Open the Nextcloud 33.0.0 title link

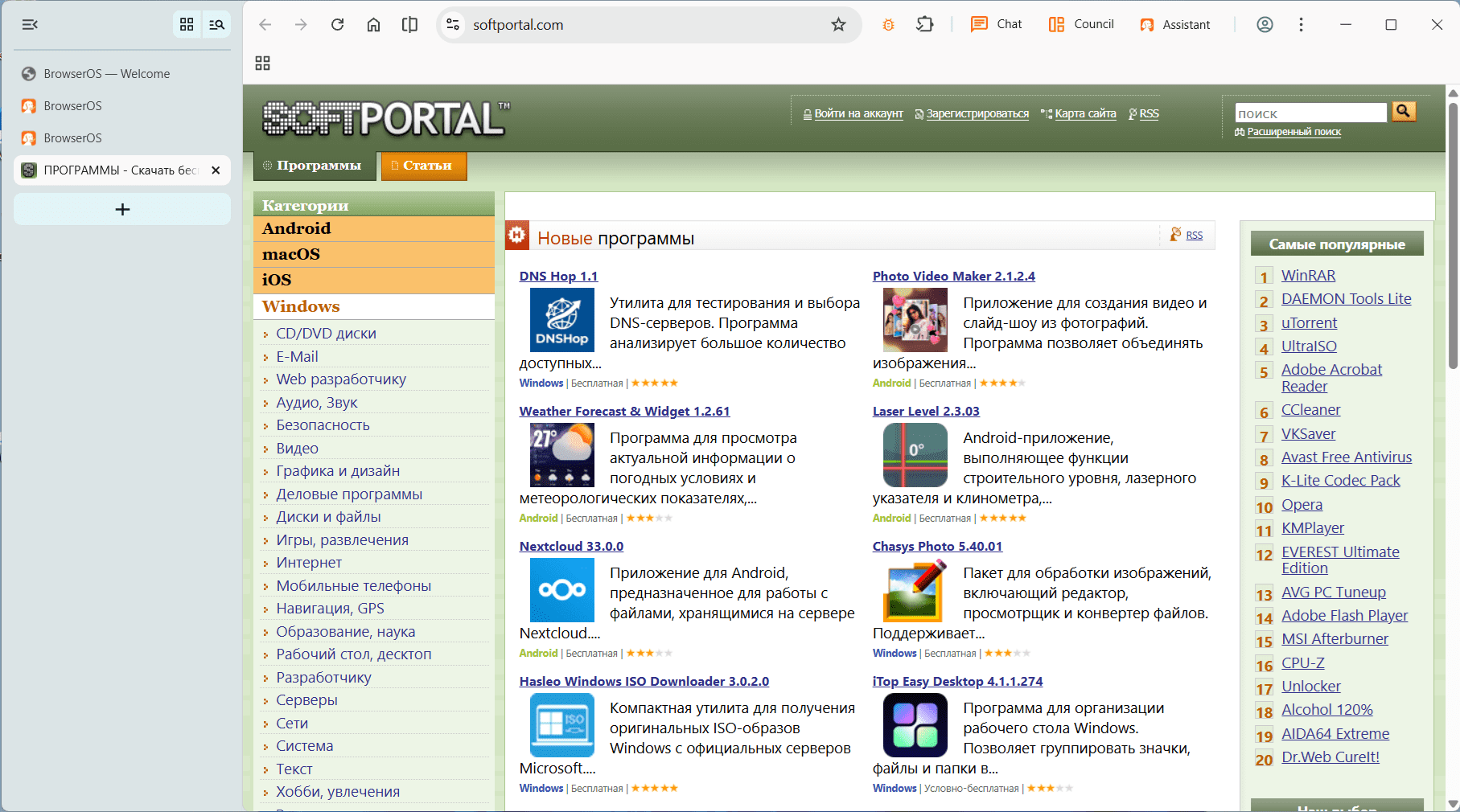pyautogui.click(x=571, y=547)
